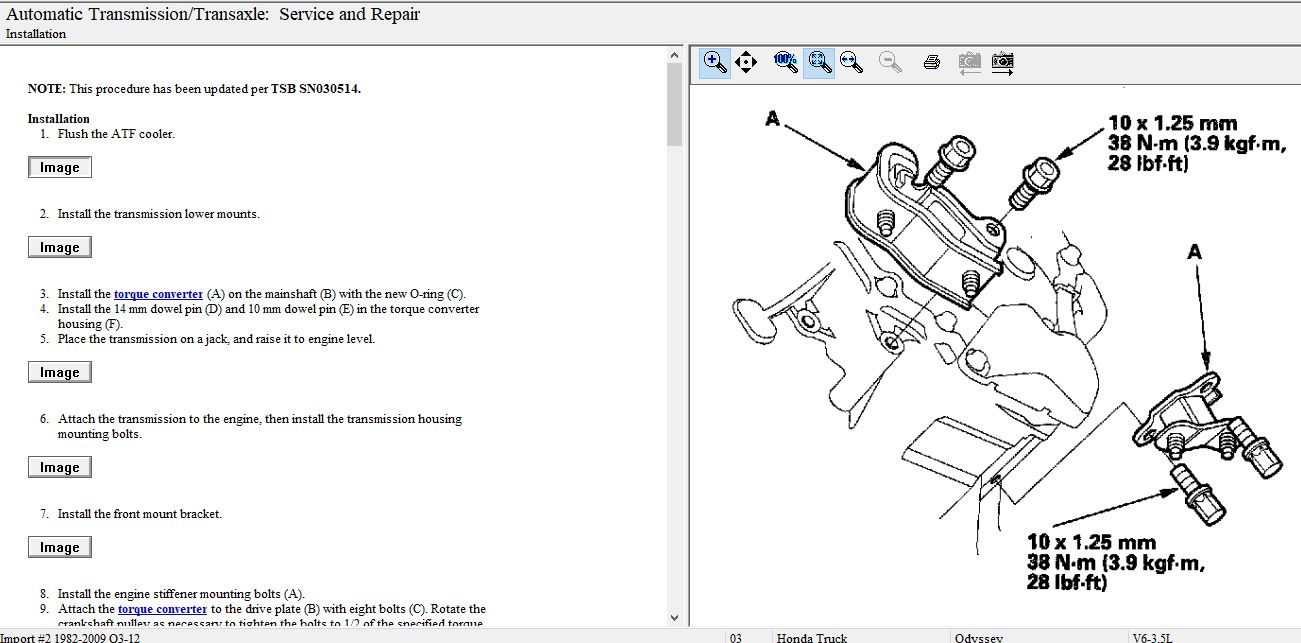Image resolution: width=1301 pixels, height=643 pixels.
Task: Open Image button under transmission lower mounts
Action: coord(60,247)
